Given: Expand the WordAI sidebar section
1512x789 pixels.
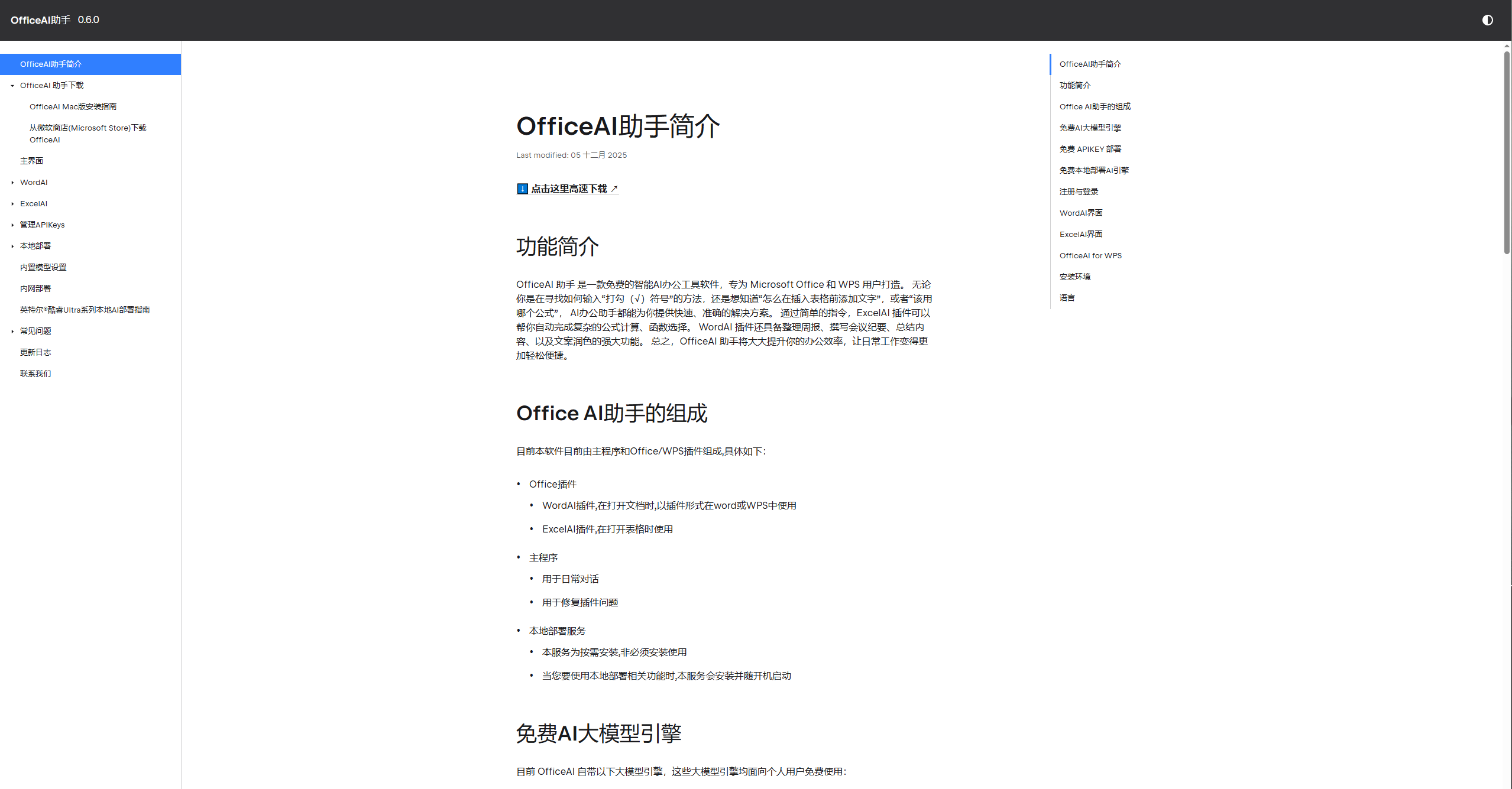Looking at the screenshot, I should click(12, 183).
